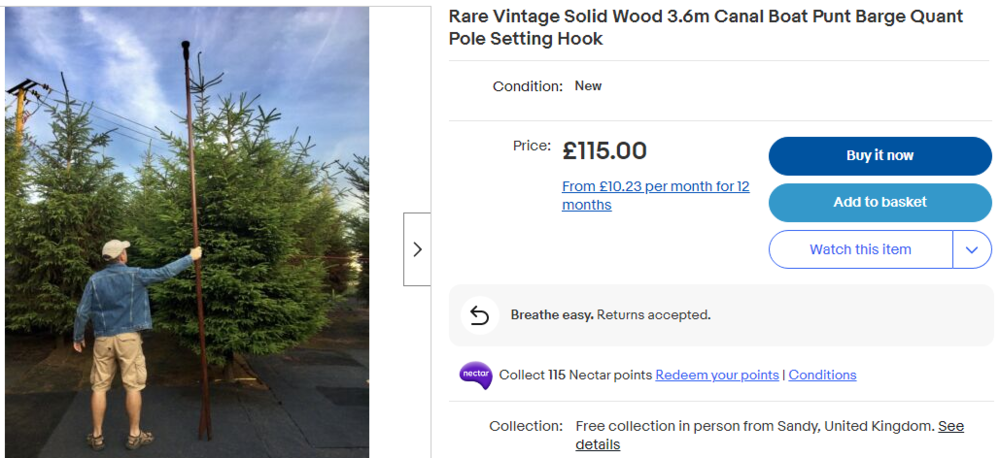Screen dimensions: 1000x458
Task: Click the 'Collect 115 Nectar points' text
Action: [575, 375]
